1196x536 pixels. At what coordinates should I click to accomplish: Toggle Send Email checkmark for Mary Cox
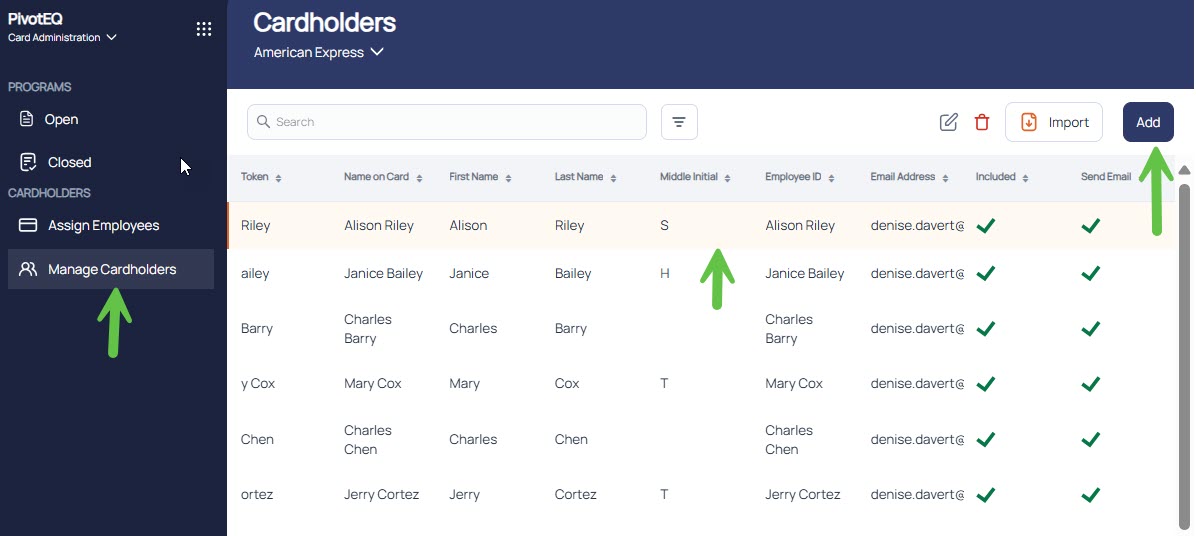point(1091,384)
